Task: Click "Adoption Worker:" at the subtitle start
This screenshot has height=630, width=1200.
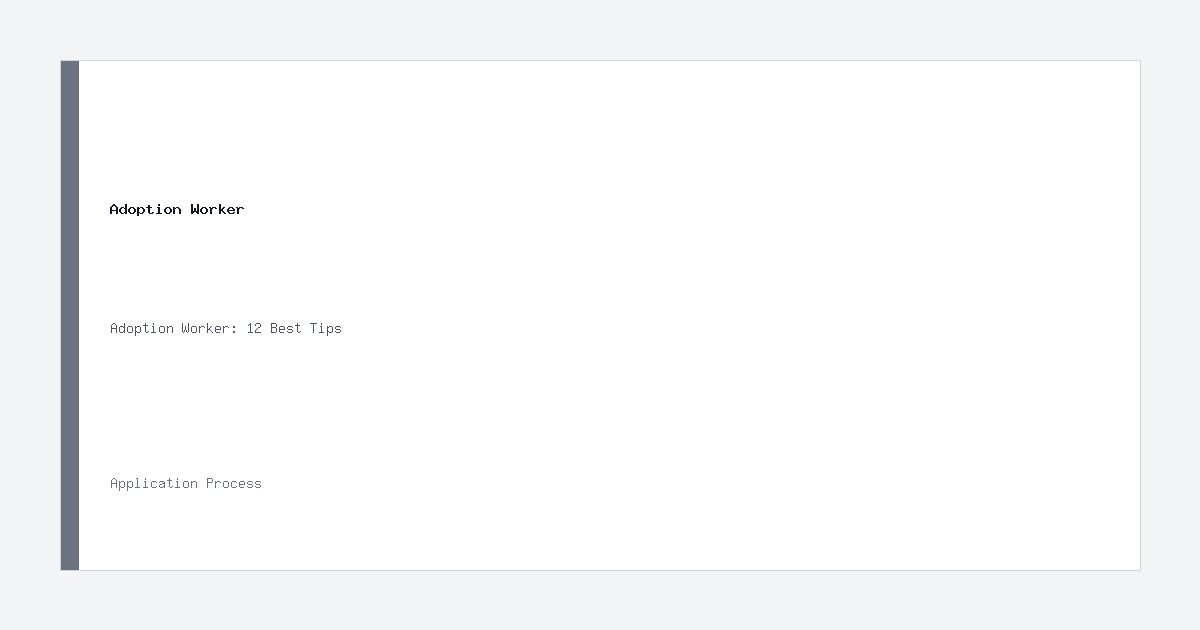Action: click(174, 328)
